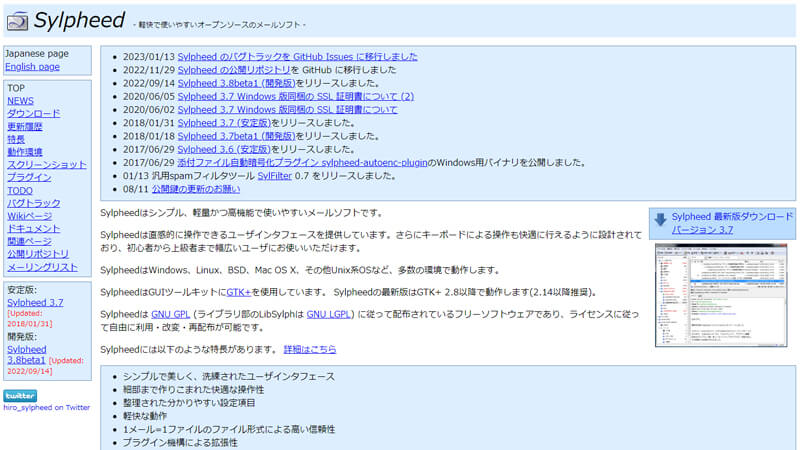This screenshot has width=800, height=450.
Task: Open hiro_sylpheed on Twitter link
Action: point(46,407)
